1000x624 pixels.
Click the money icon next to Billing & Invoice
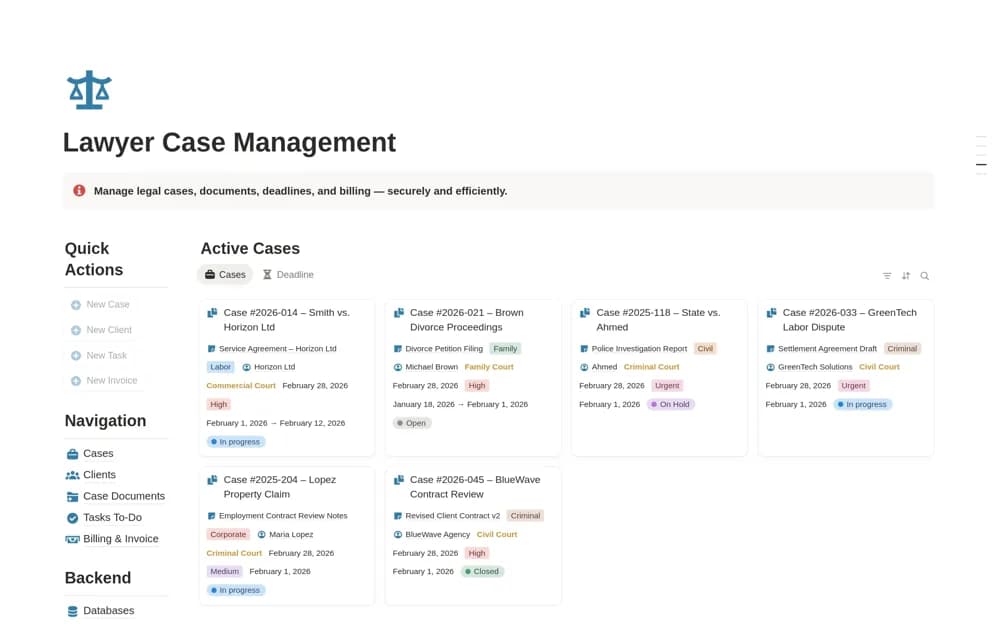click(72, 539)
